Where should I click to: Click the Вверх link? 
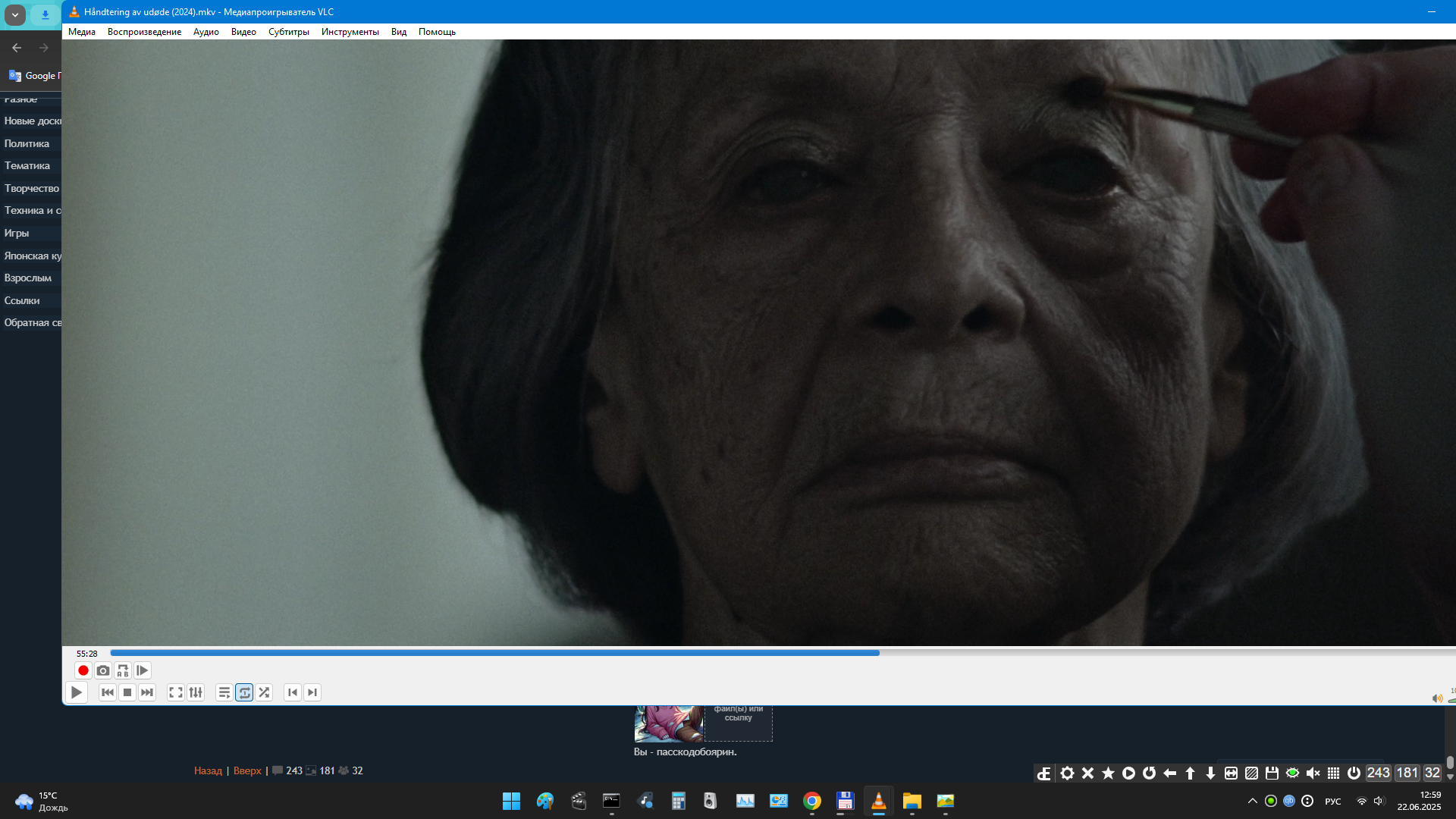pyautogui.click(x=247, y=770)
